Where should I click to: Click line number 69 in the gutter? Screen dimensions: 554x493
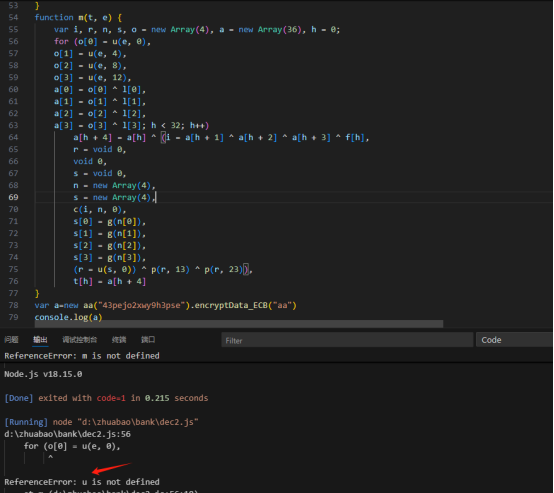click(13, 197)
